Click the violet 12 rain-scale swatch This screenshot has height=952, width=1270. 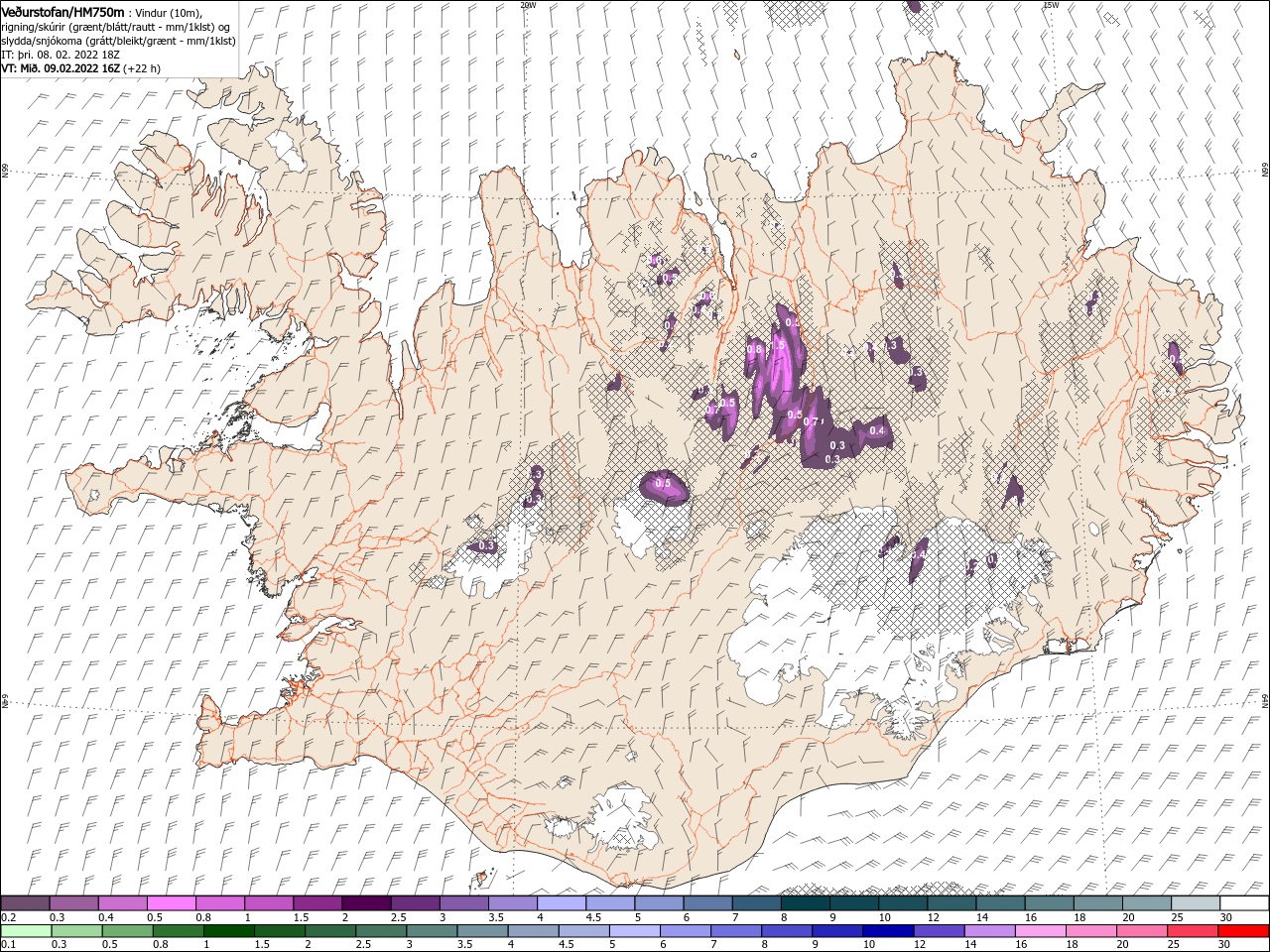click(x=939, y=931)
